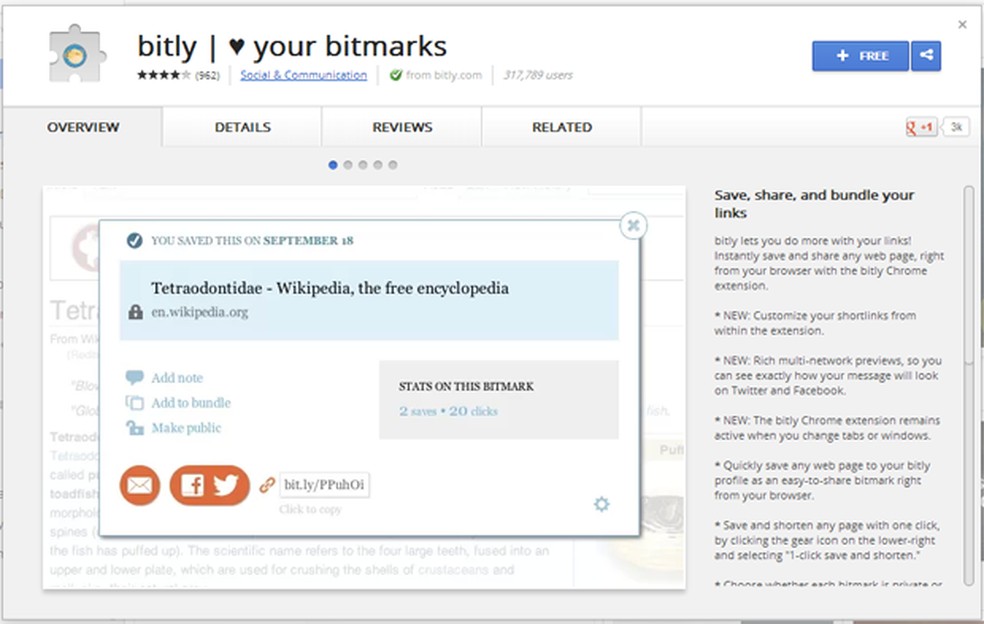Open the Social & Communication category link

pyautogui.click(x=304, y=75)
